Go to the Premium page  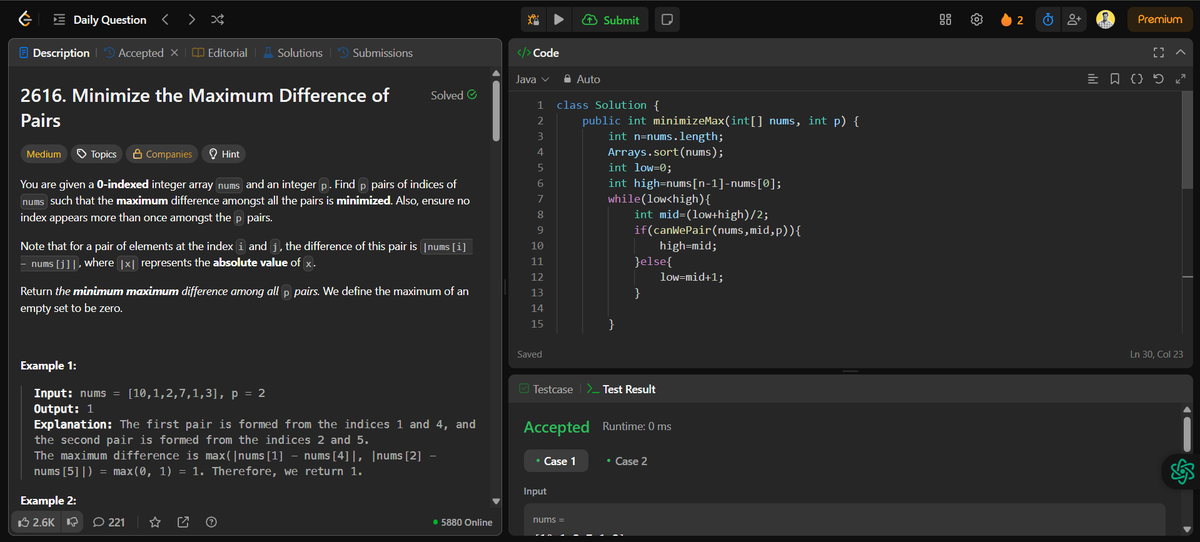(x=1160, y=20)
